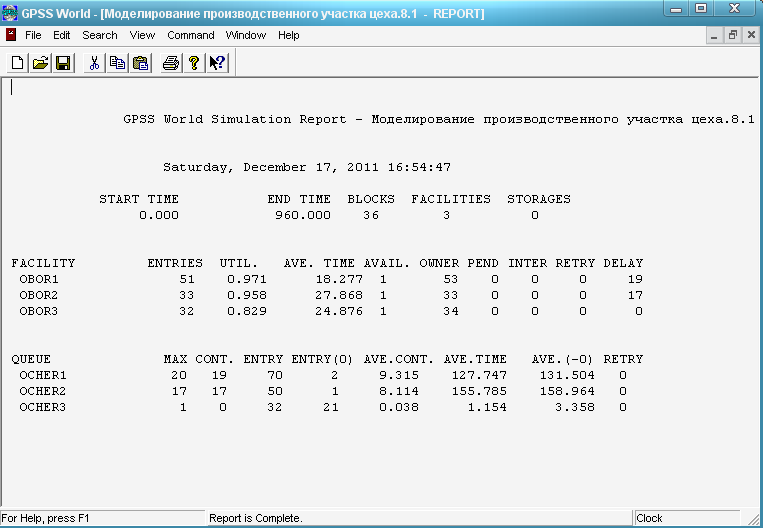Viewport: 763px width, 528px height.
Task: Click the END TIME value 960.000
Action: tap(303, 215)
